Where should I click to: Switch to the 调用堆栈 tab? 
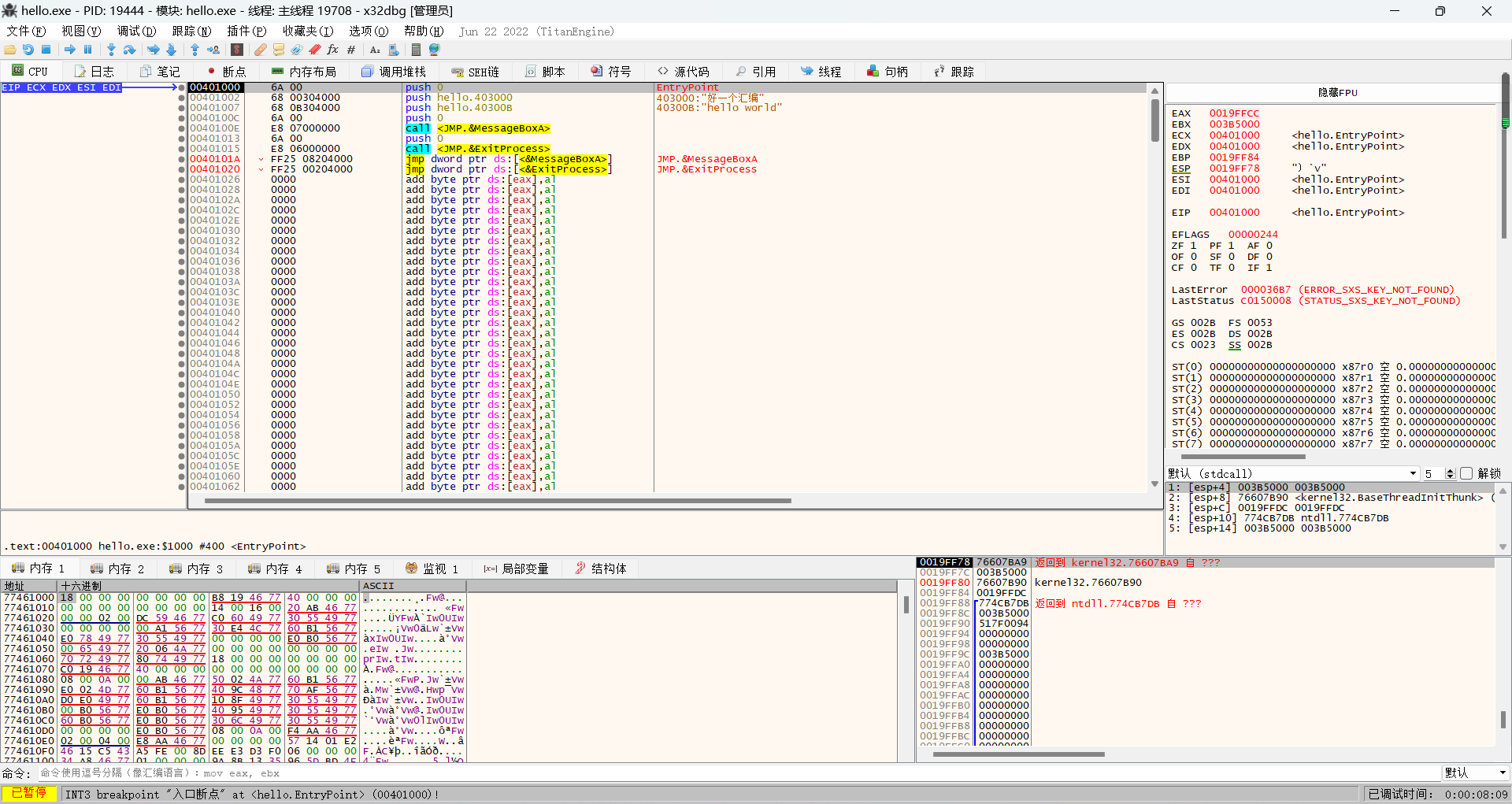pyautogui.click(x=393, y=71)
